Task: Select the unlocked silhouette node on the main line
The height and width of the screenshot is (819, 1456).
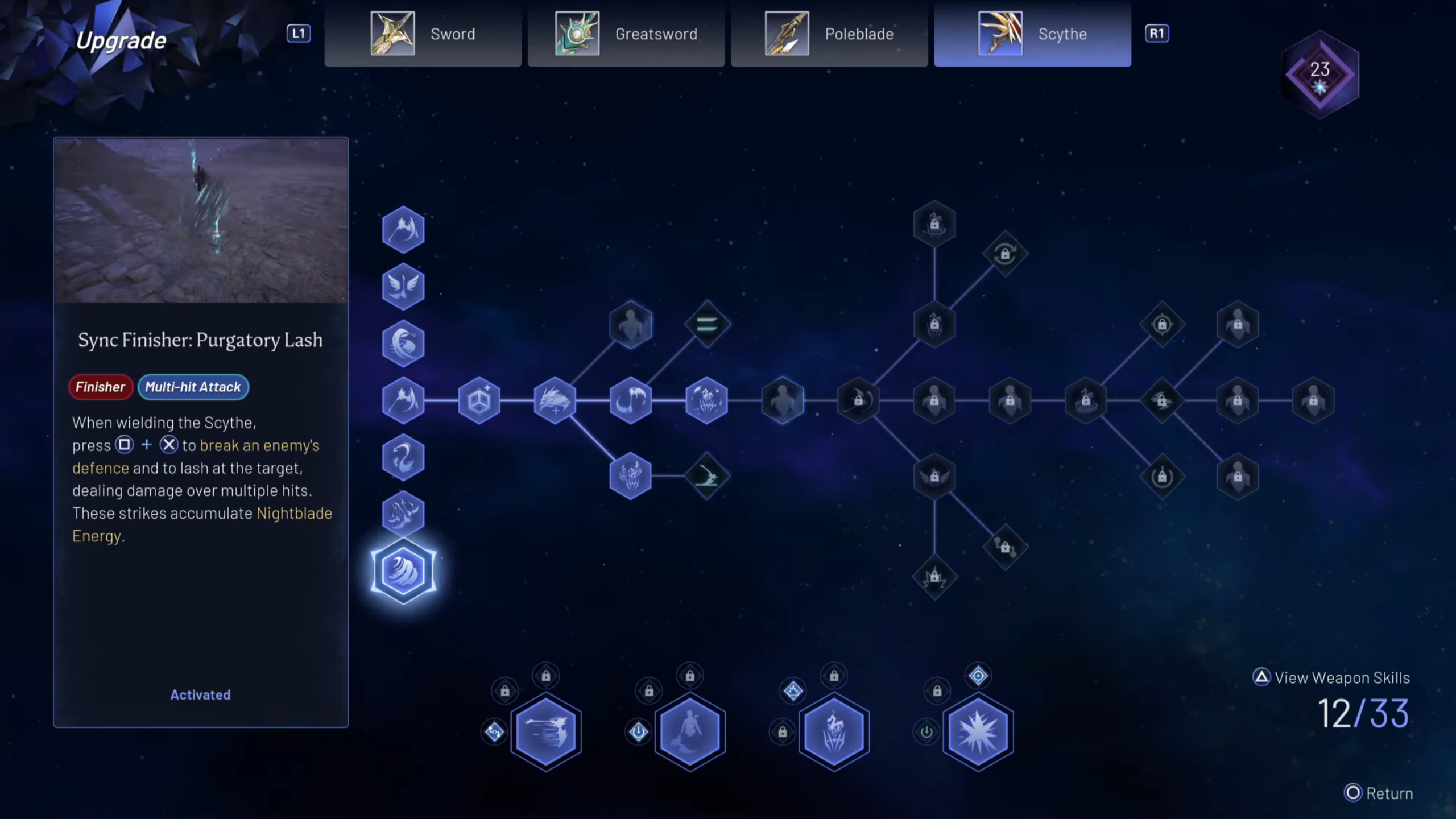Action: tap(783, 400)
